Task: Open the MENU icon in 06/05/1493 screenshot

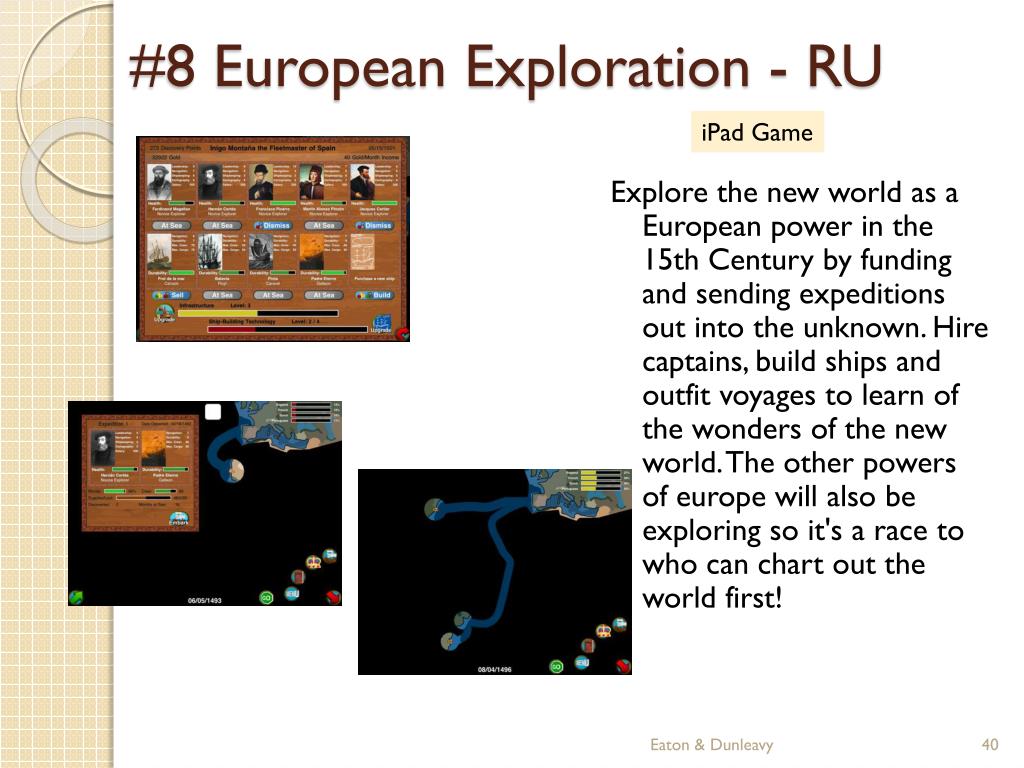Action: point(292,593)
